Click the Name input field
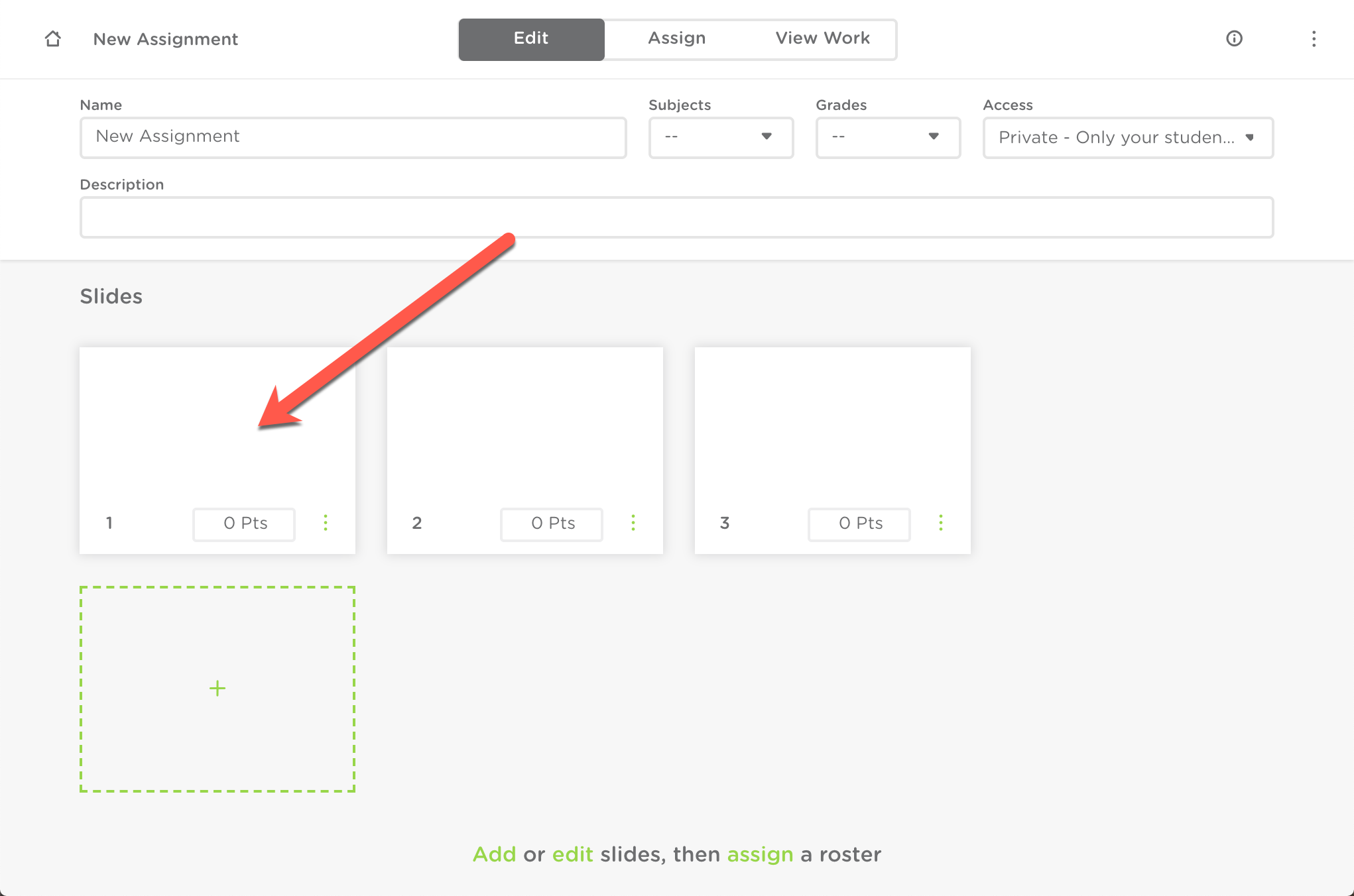Image resolution: width=1354 pixels, height=896 pixels. [x=353, y=137]
